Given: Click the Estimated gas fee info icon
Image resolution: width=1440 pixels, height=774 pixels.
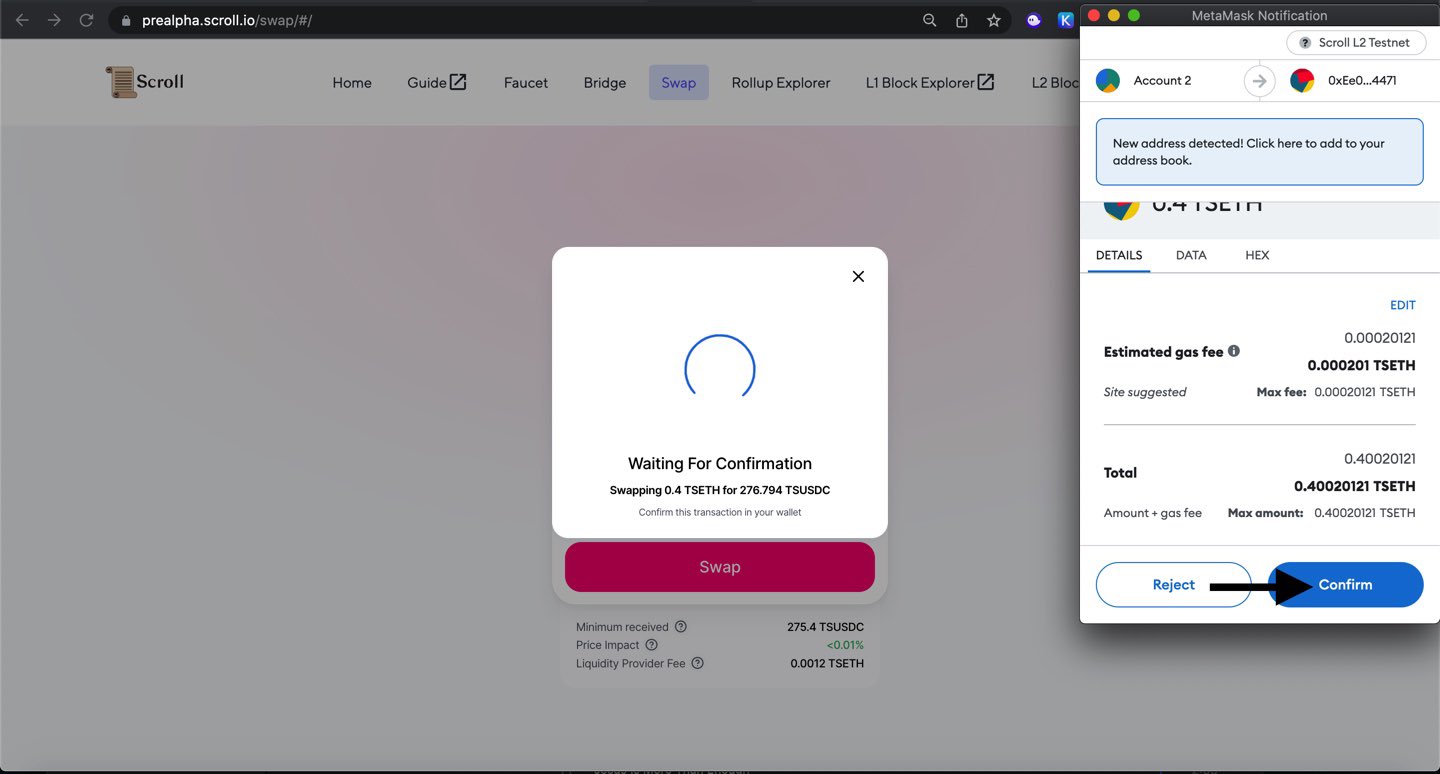Looking at the screenshot, I should [x=1234, y=351].
